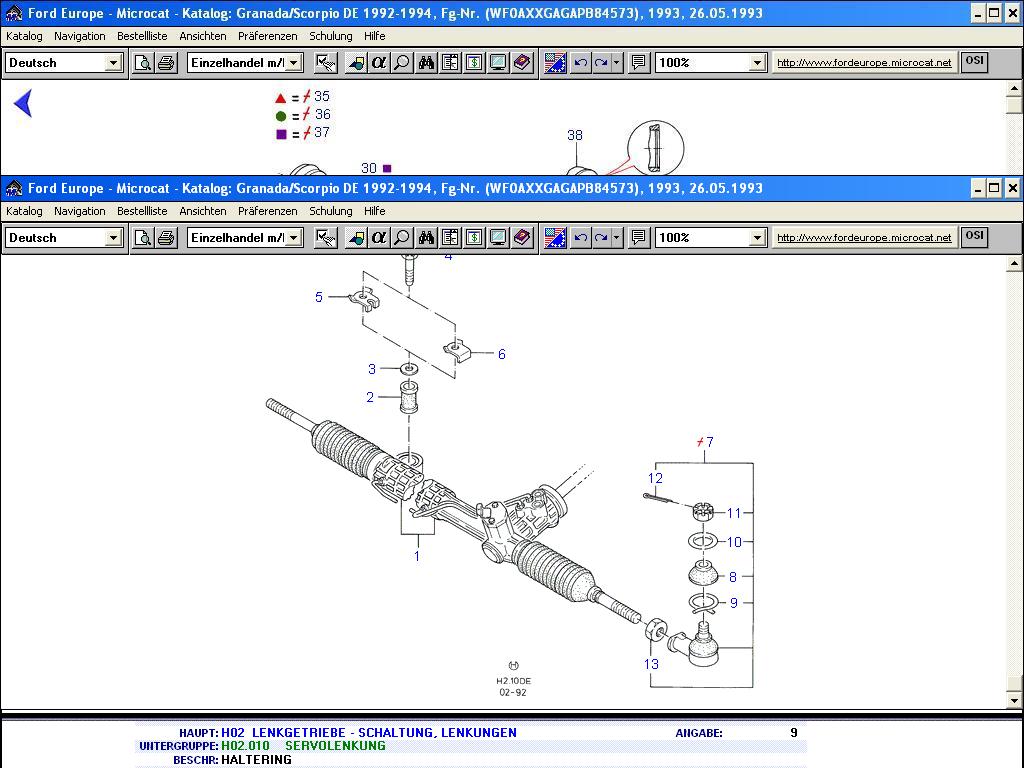Image resolution: width=1024 pixels, height=768 pixels.
Task: Click callout 5 bracket label on the diagram
Action: point(319,297)
